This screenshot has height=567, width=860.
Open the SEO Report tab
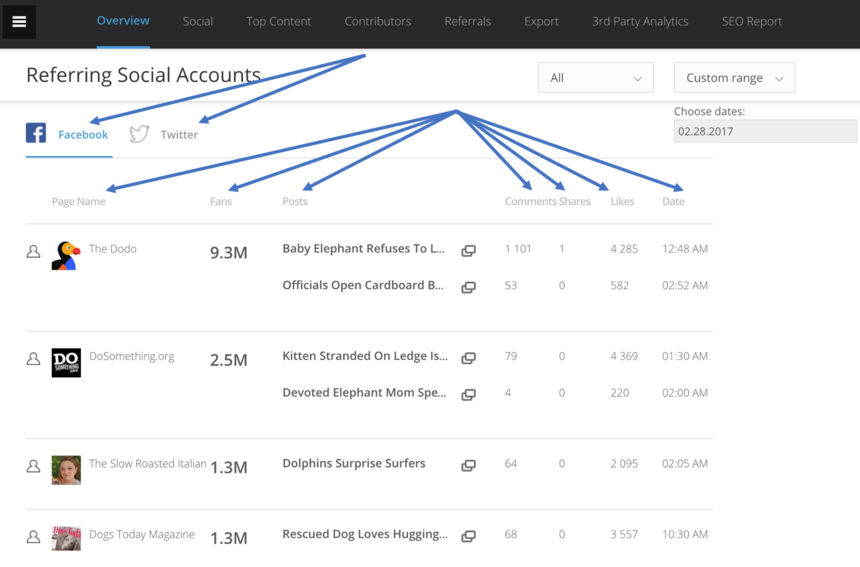point(751,21)
